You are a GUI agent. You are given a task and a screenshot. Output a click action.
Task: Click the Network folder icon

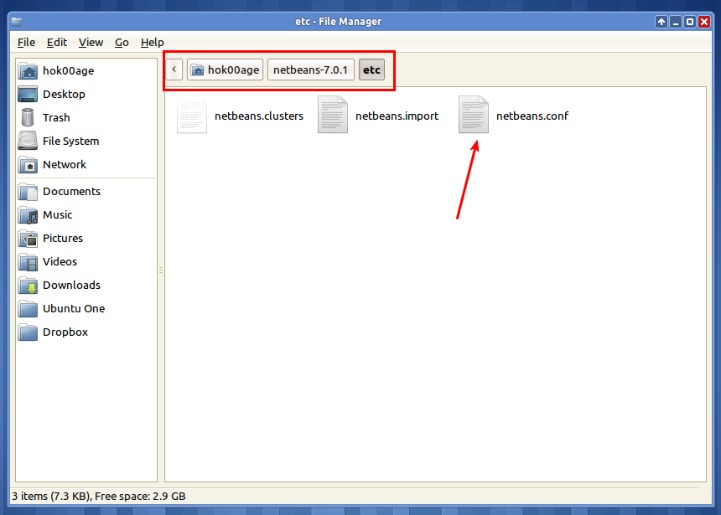pos(28,165)
